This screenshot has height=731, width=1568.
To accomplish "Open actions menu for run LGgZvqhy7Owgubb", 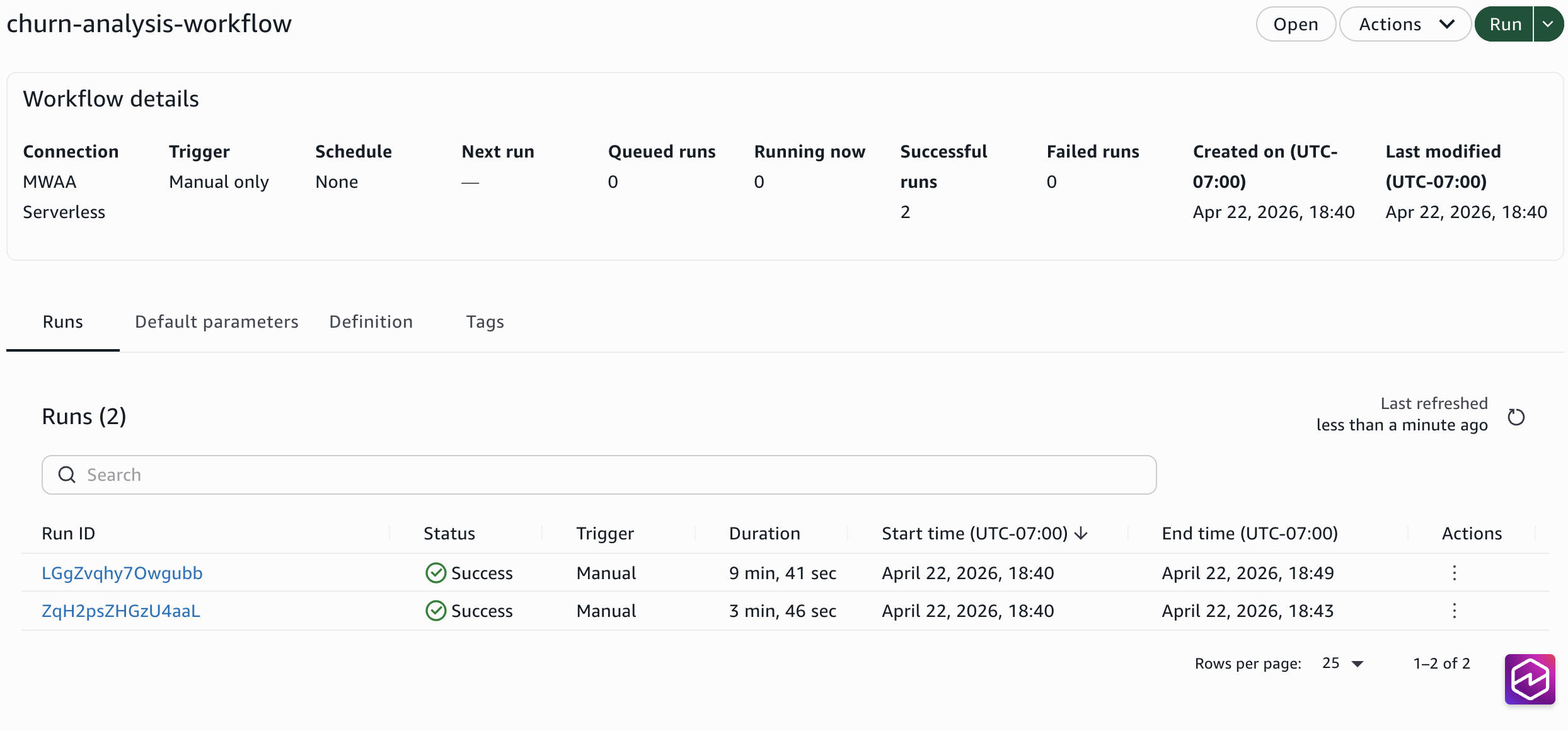I will tap(1454, 573).
